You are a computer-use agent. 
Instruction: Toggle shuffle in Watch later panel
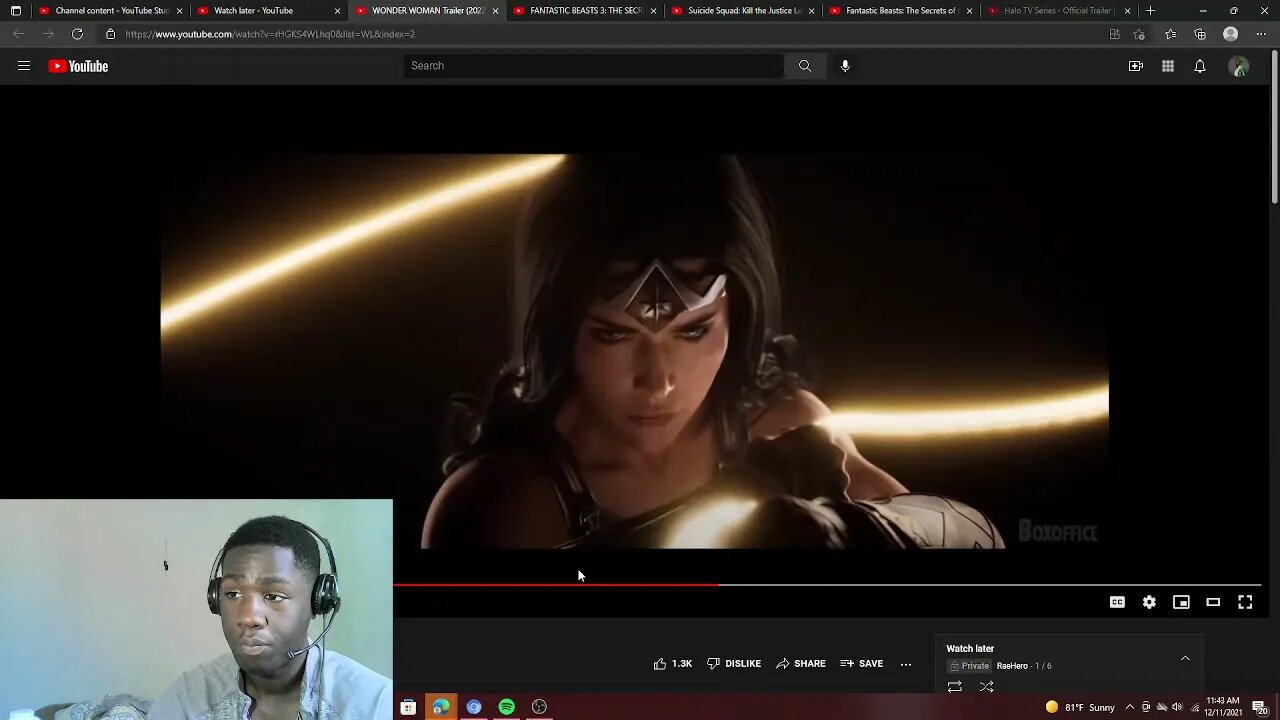[x=987, y=687]
